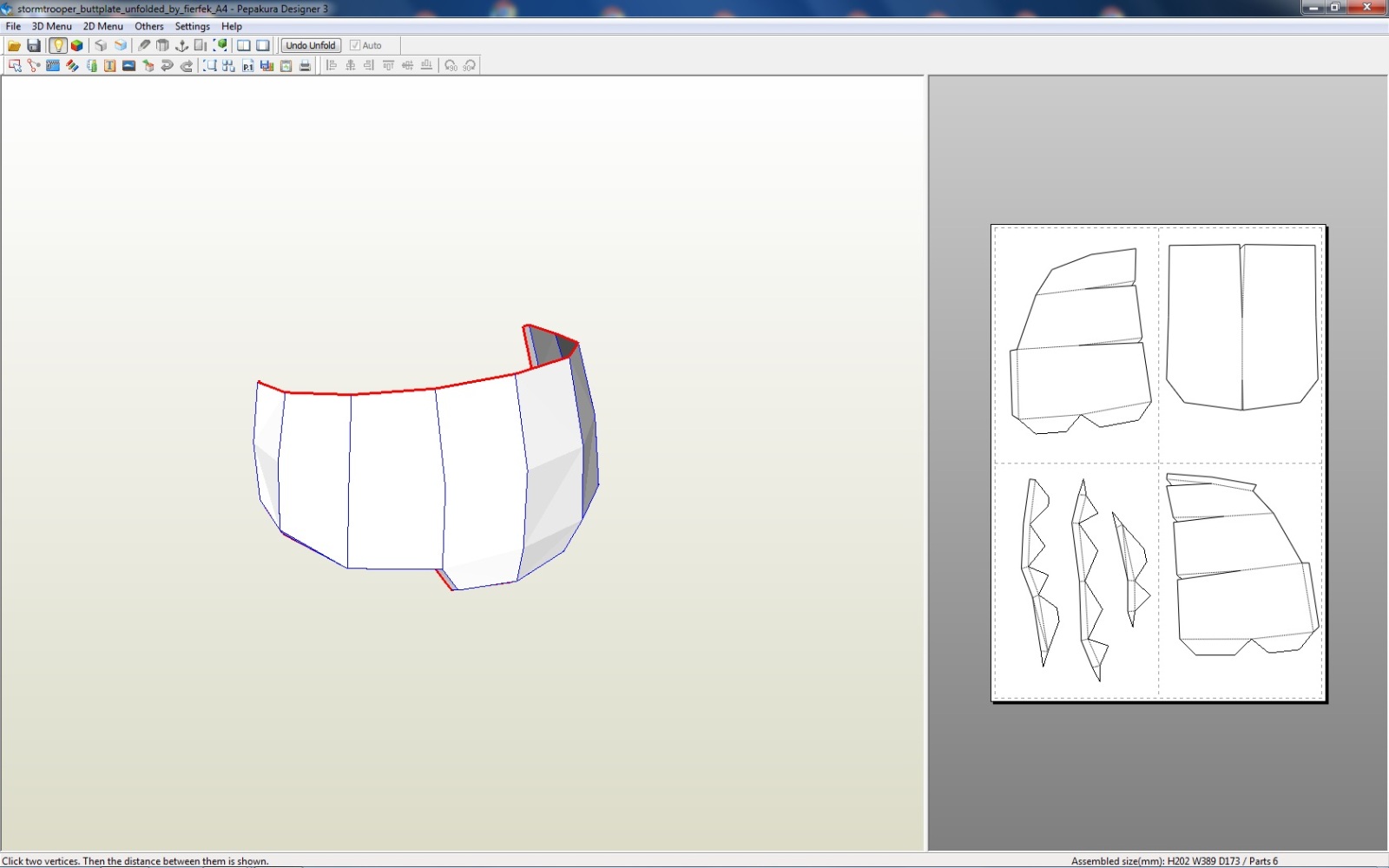Switch to the single window layout icon
Image resolution: width=1389 pixels, height=868 pixels.
[x=263, y=45]
